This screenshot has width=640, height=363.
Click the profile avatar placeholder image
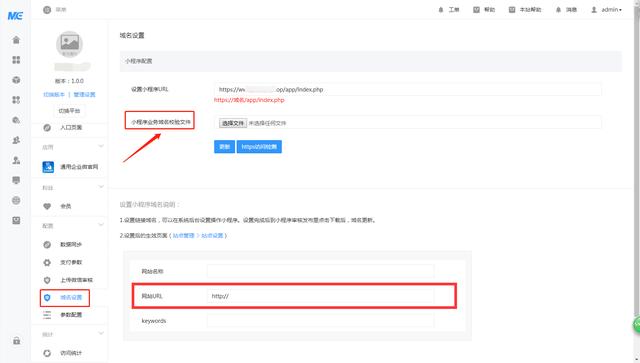[x=69, y=44]
